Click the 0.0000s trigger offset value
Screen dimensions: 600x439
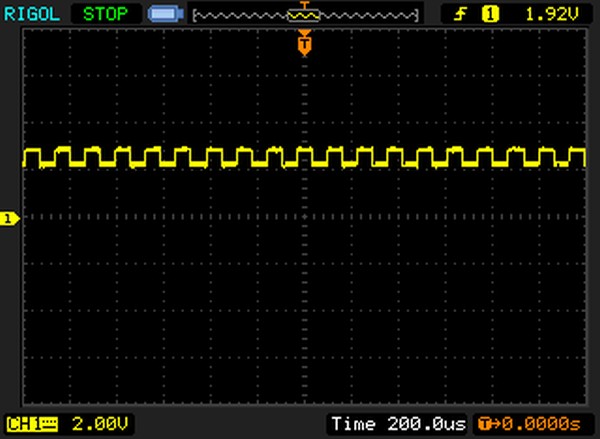(543, 424)
